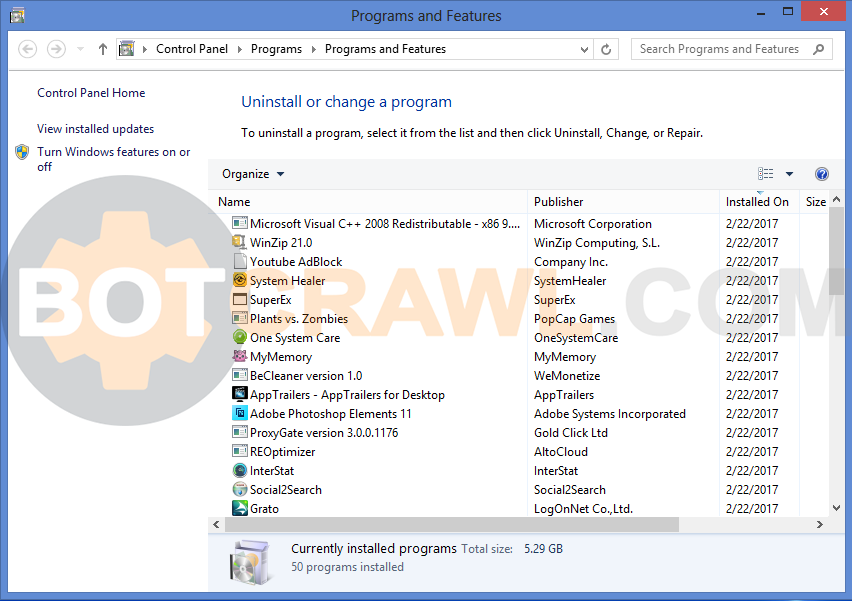Select Control Panel in the breadcrumb
The width and height of the screenshot is (852, 601).
coord(192,49)
